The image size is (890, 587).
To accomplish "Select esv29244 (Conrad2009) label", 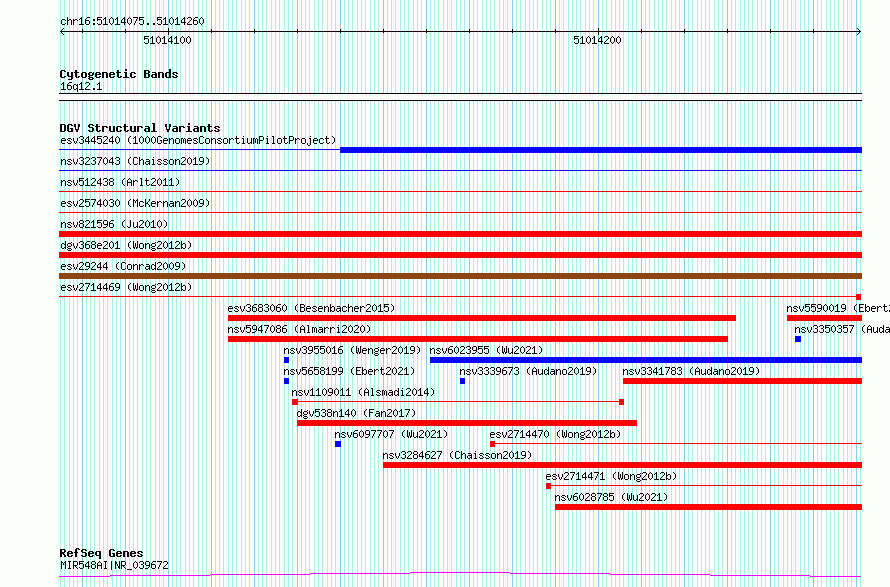I will tap(123, 266).
